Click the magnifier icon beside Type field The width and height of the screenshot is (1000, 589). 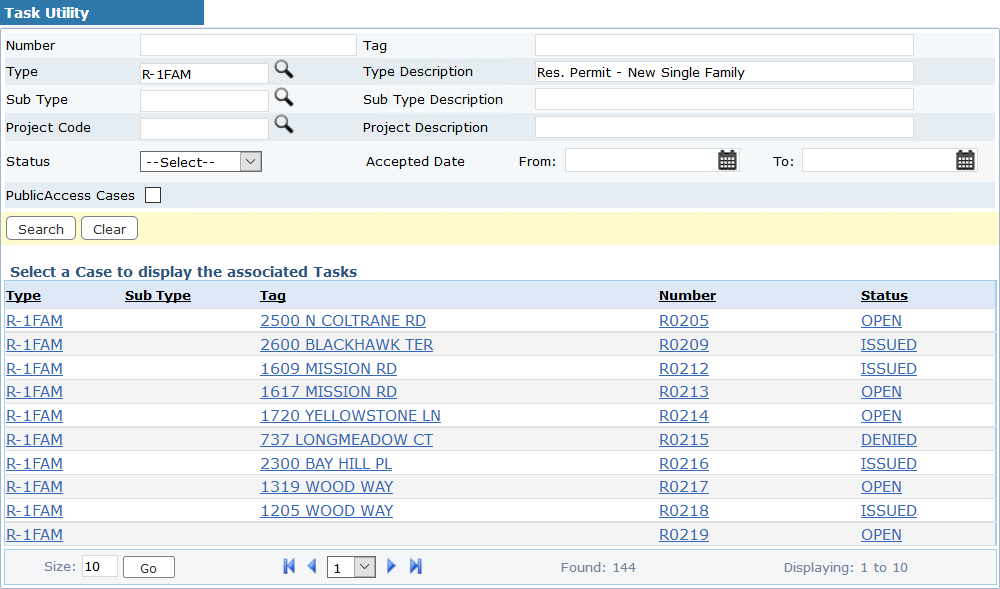[x=284, y=70]
